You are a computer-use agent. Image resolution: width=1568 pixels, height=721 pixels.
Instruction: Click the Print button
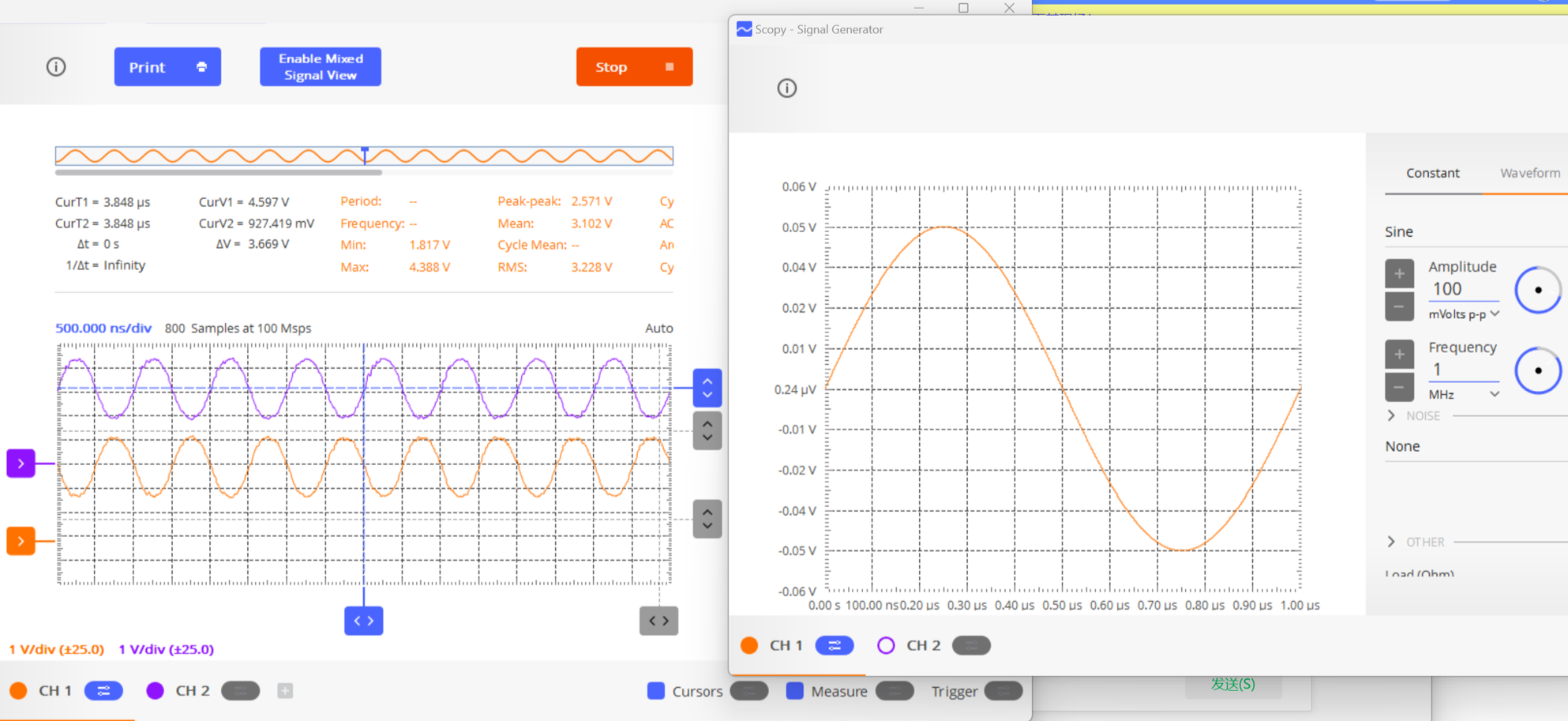click(167, 67)
